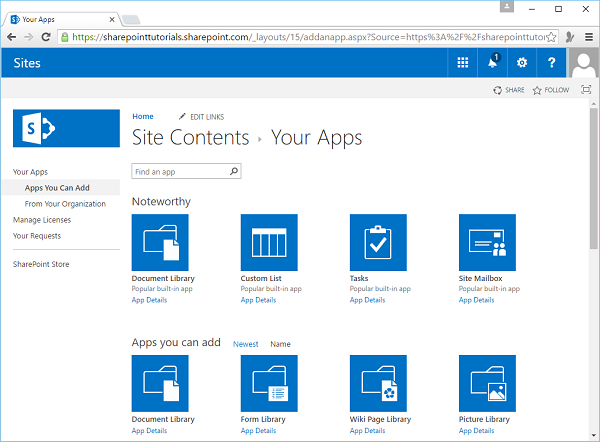Sort apps by Name
Viewport: 600px width, 442px height.
click(280, 344)
